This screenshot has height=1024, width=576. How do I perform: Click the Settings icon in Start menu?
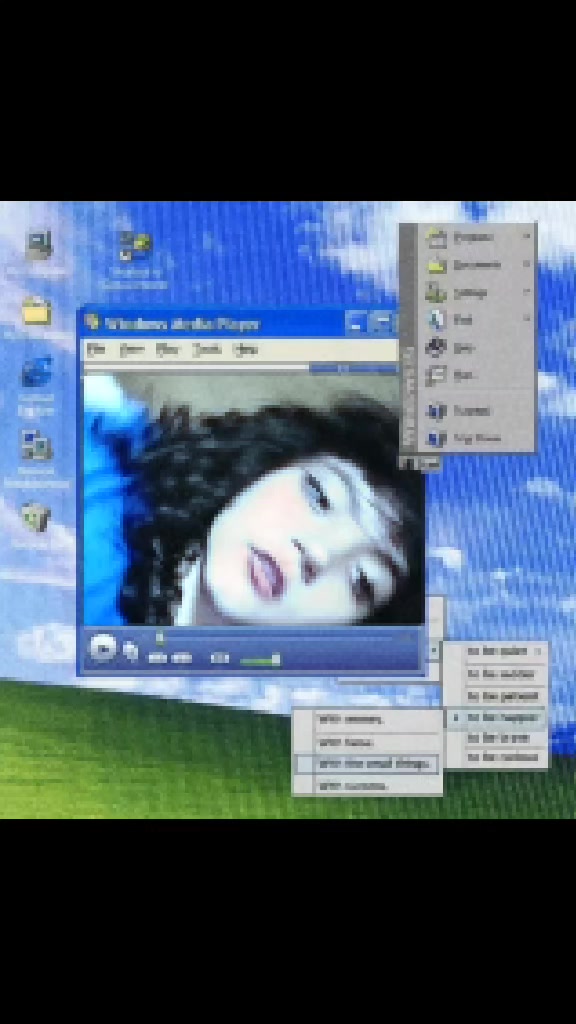click(x=436, y=293)
